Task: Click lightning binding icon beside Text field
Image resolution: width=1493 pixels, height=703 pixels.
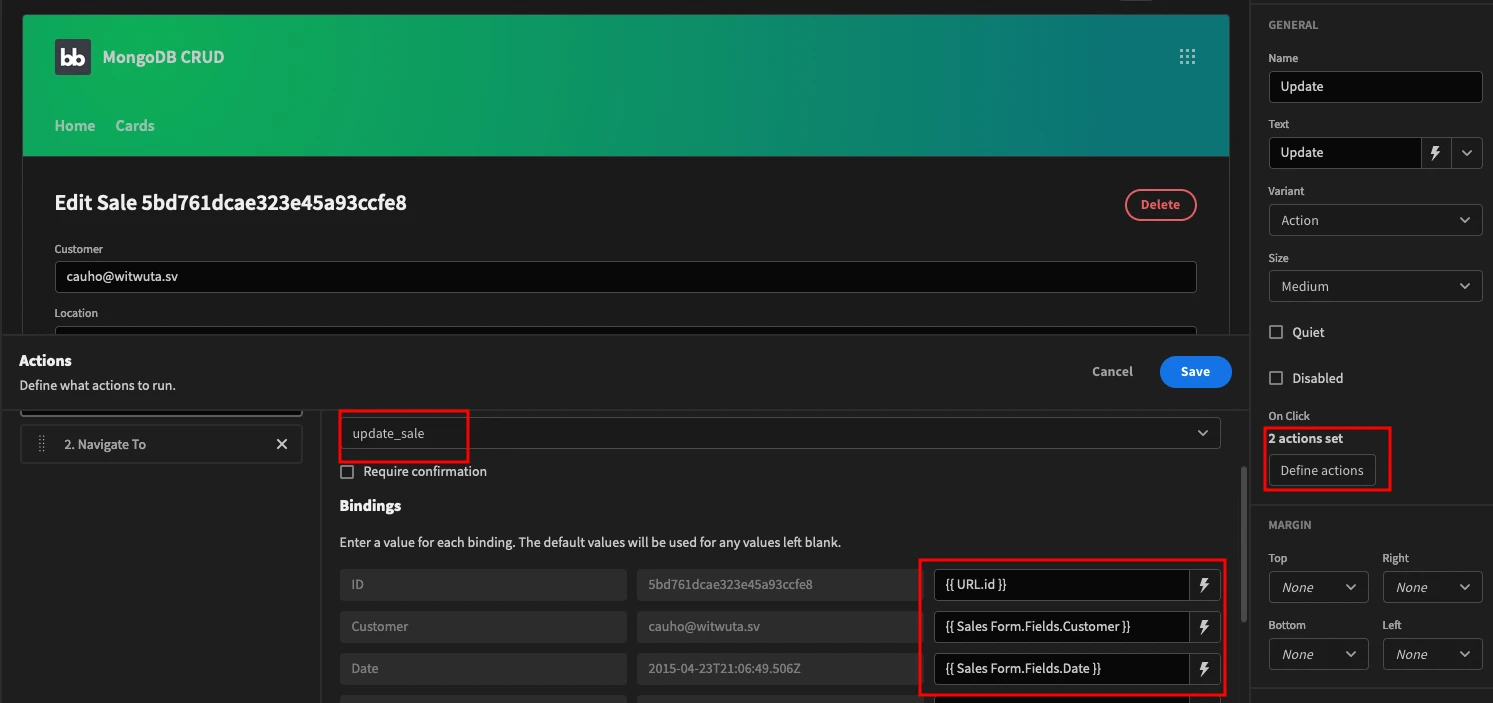Action: click(1436, 153)
